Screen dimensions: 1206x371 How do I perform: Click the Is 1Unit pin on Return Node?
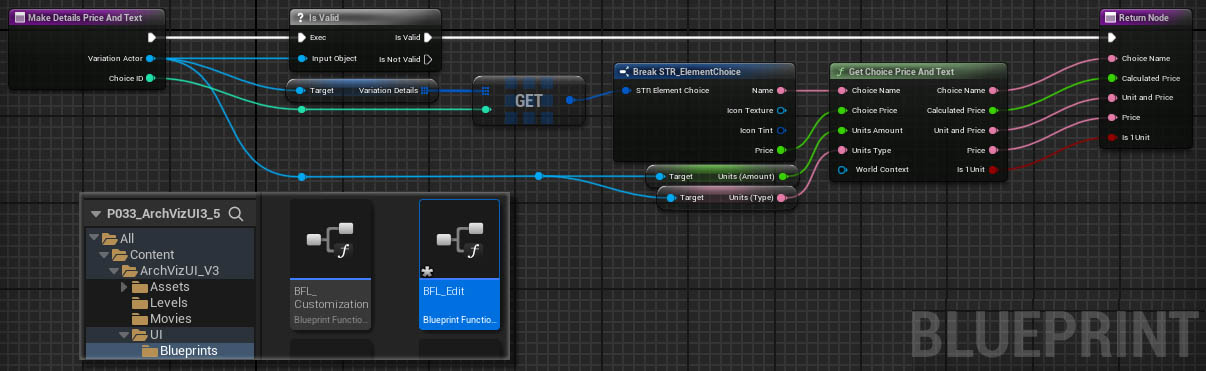tap(1112, 137)
